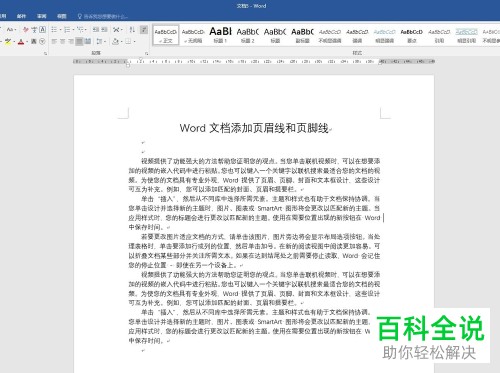Screen dimensions: 500x373
Task: Click the Sort button
Action: [132, 30]
